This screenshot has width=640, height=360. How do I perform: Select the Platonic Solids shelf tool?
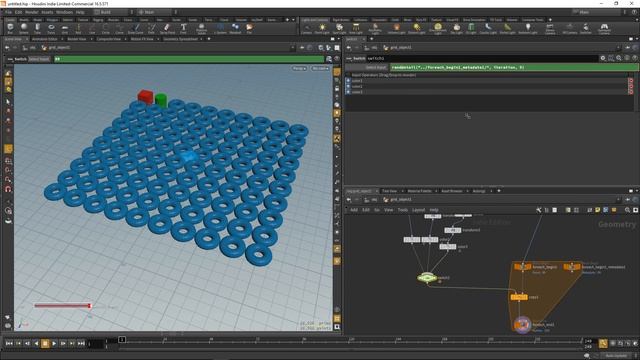coord(201,28)
